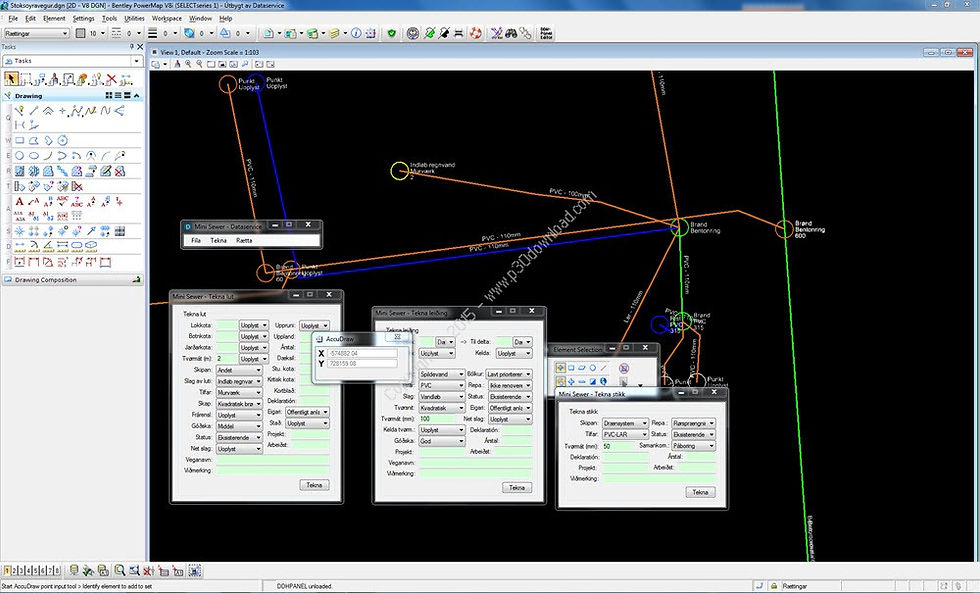Toggle the pin on the Tasks panel

[131, 47]
